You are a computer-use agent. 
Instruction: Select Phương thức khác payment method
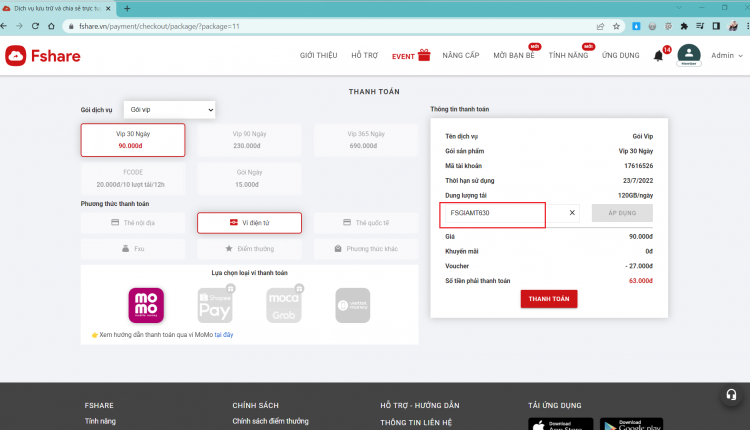coord(366,249)
